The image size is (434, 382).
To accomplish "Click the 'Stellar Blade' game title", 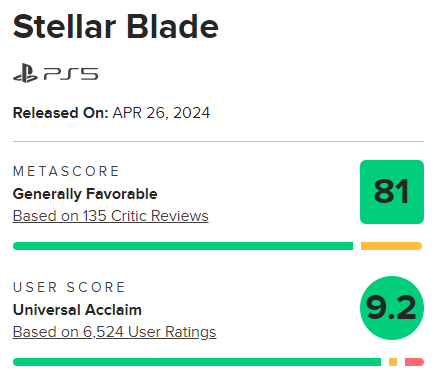I will [116, 27].
